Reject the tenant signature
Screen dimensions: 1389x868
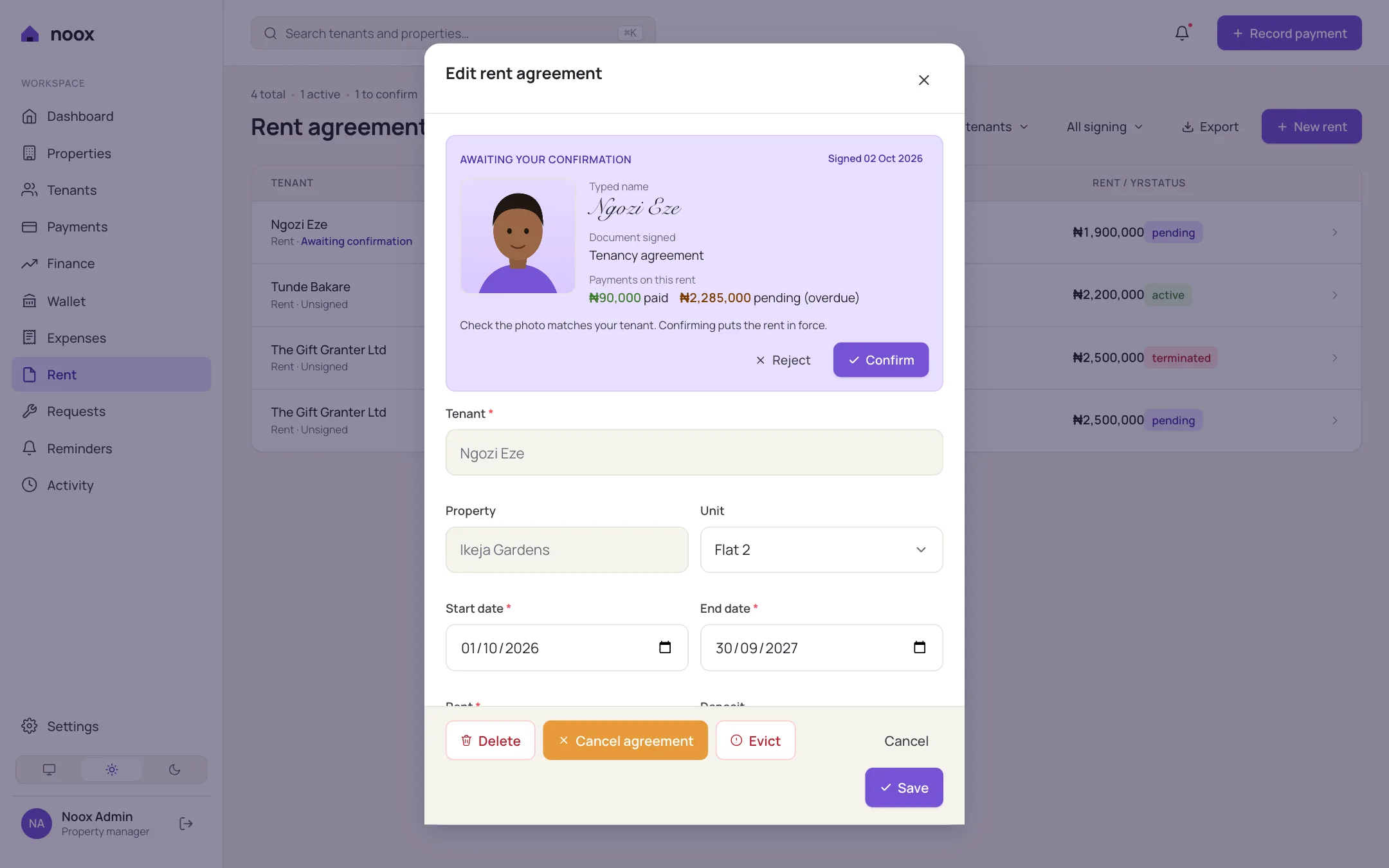783,360
